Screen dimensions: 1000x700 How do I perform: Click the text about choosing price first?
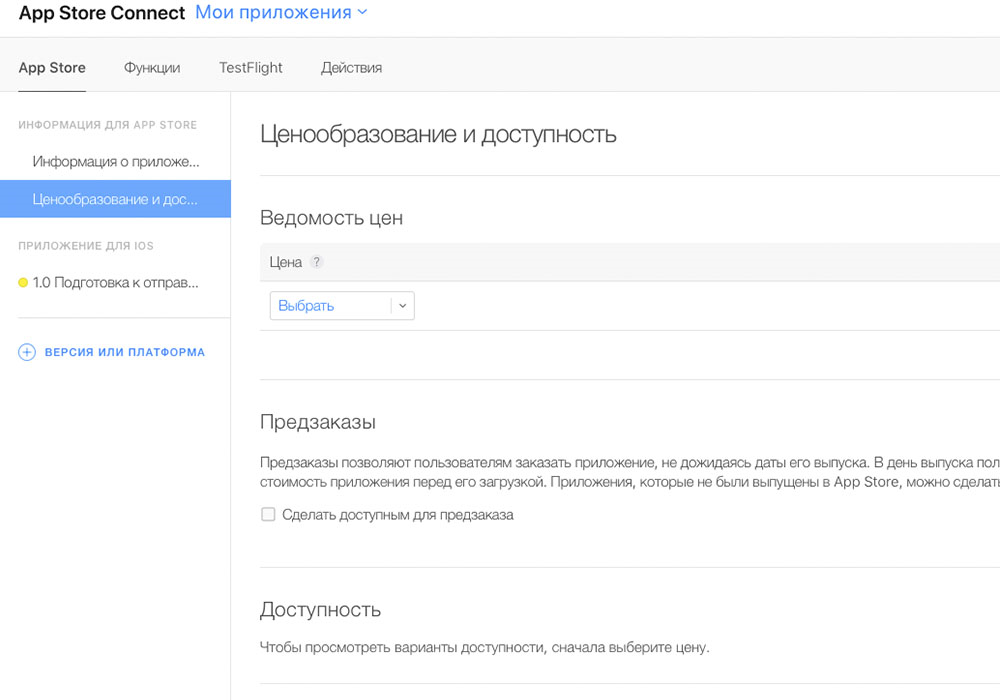click(x=485, y=648)
